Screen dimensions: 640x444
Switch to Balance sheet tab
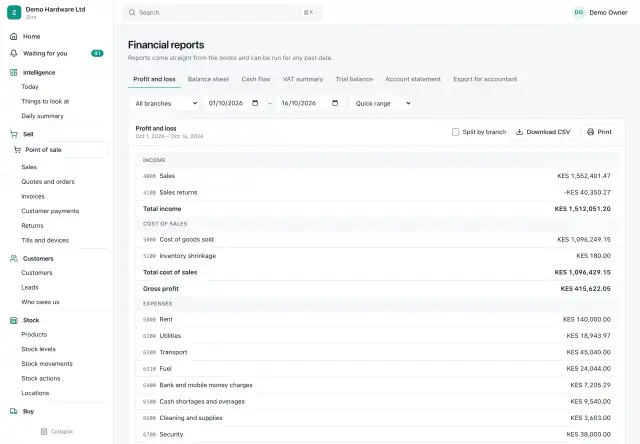(208, 79)
